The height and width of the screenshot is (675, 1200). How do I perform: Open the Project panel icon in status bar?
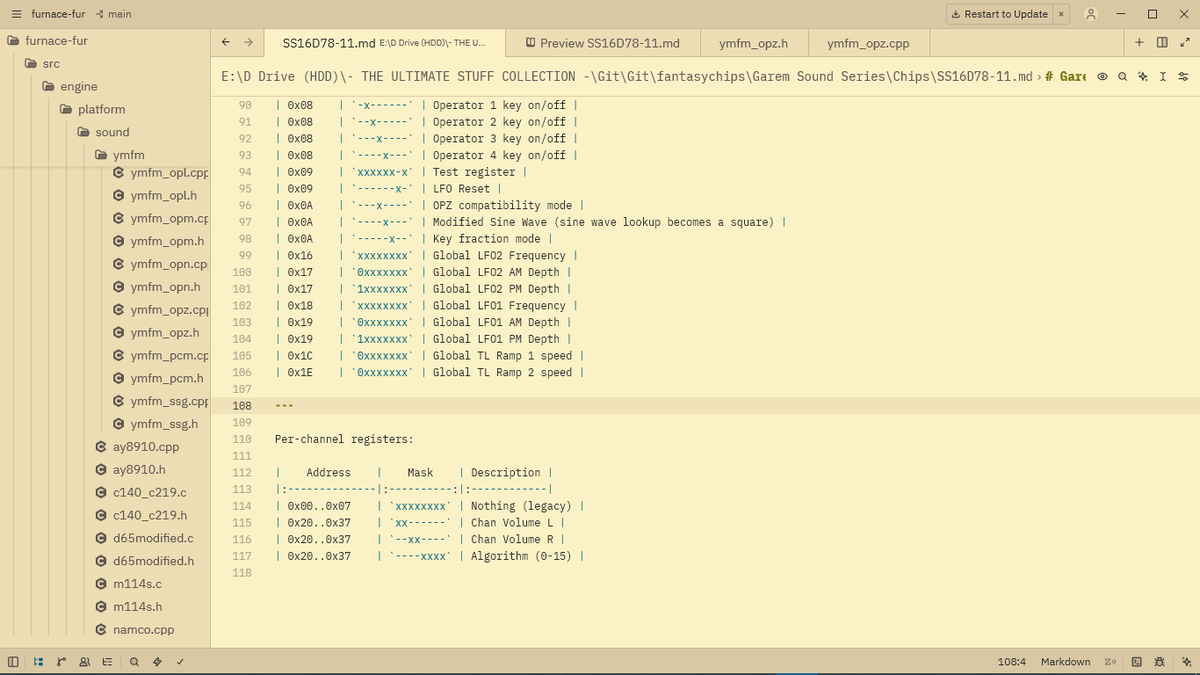pos(37,662)
